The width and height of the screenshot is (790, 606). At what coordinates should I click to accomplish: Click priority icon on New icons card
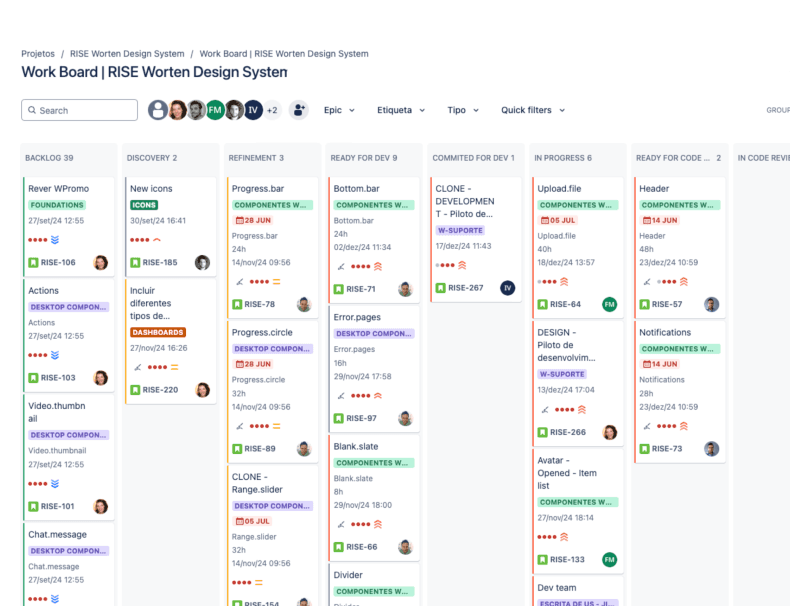157,240
